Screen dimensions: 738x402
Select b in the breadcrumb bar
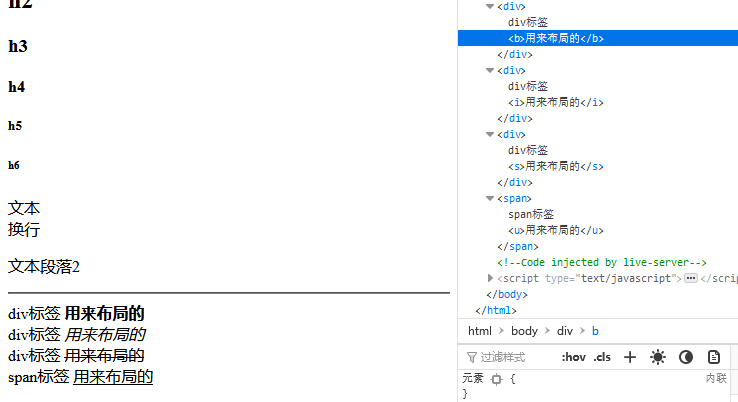pyautogui.click(x=595, y=331)
